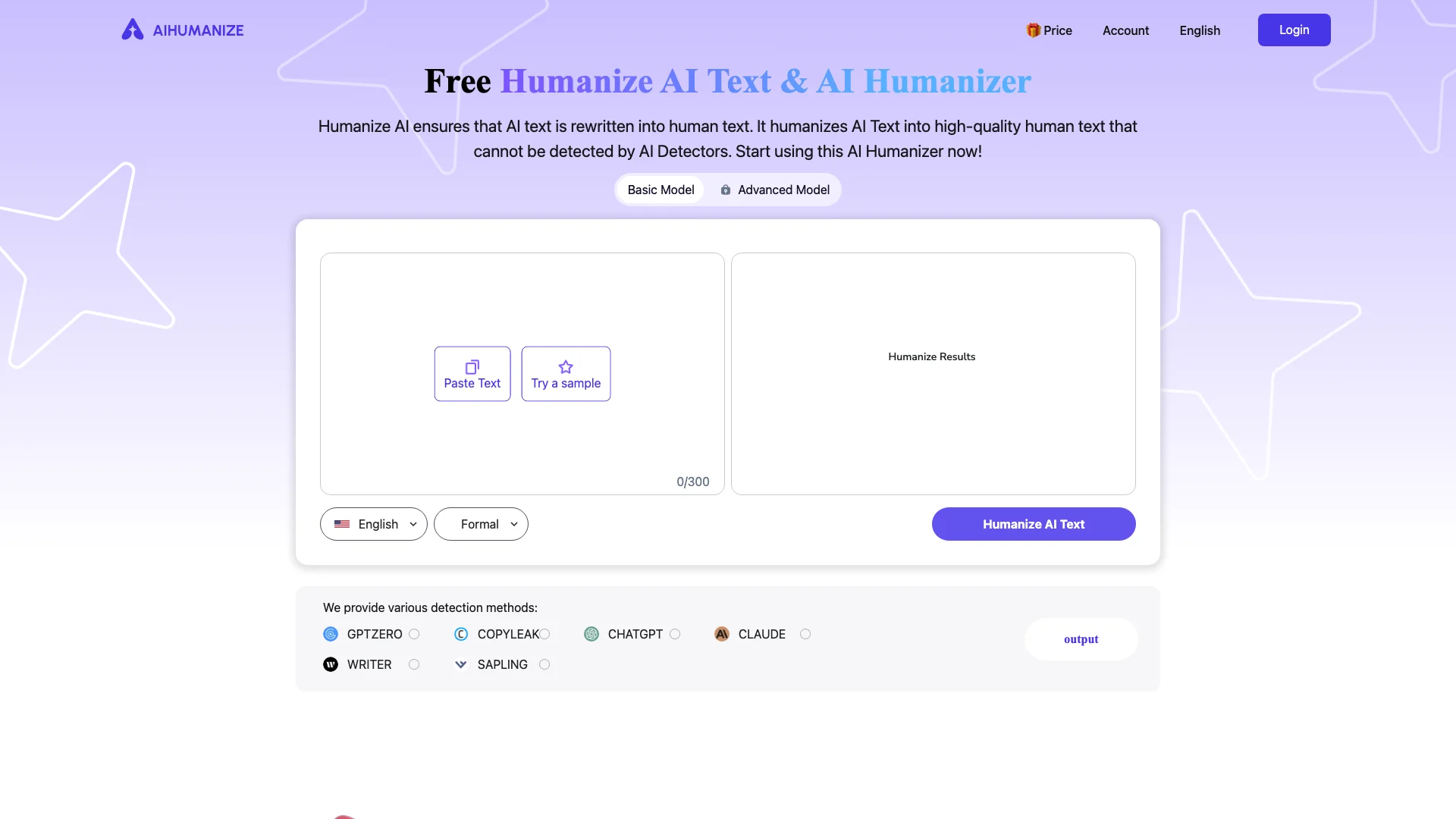Select the Advanced Model toggle
This screenshot has width=1456, height=819.
coord(774,190)
